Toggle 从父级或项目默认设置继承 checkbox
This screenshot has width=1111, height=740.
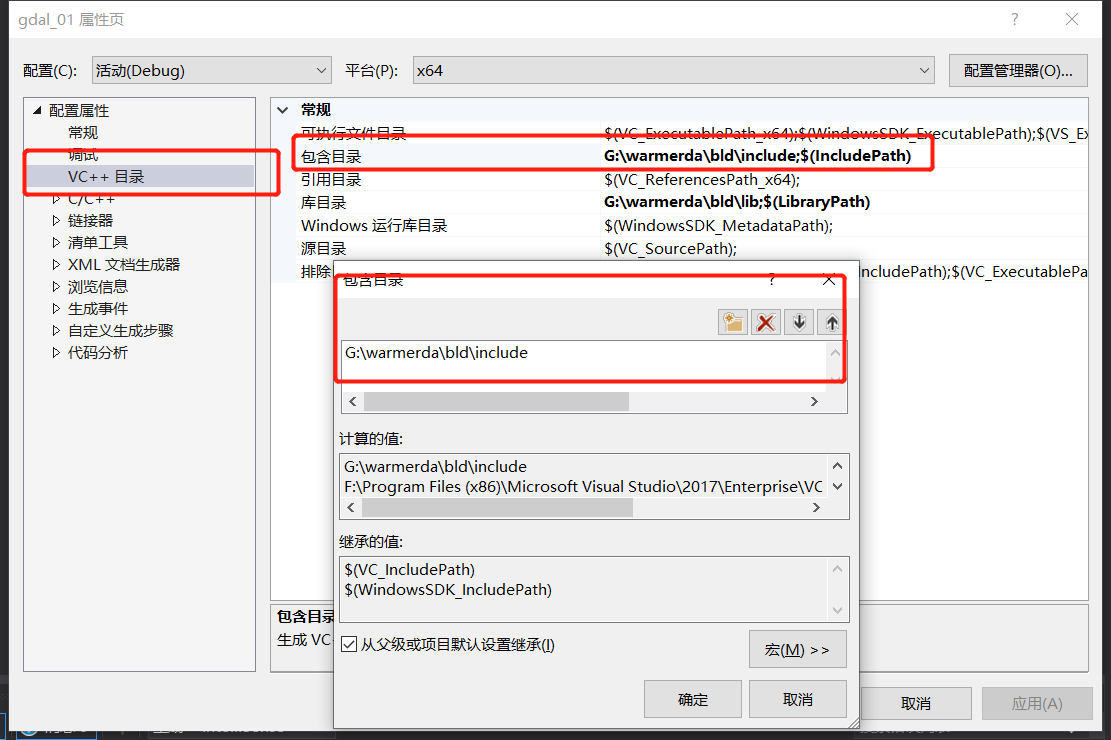(x=349, y=644)
